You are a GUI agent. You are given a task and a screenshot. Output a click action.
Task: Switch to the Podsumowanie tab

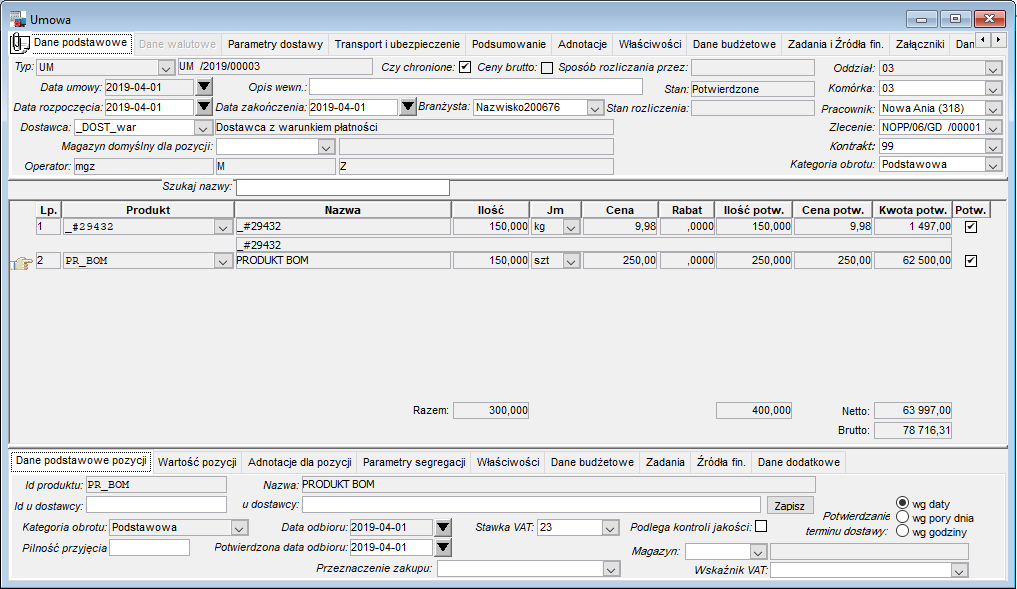coord(508,44)
